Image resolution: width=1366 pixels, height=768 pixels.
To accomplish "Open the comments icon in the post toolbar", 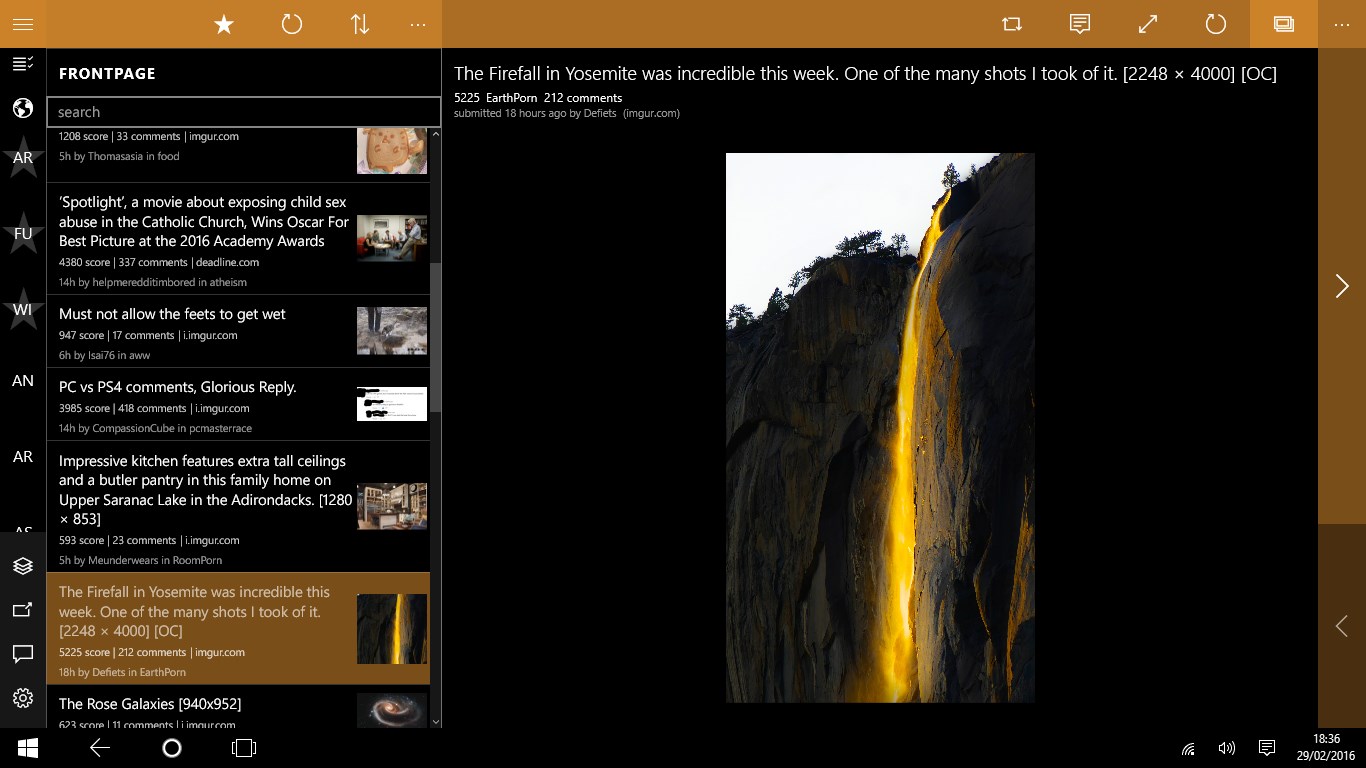I will (x=1080, y=24).
